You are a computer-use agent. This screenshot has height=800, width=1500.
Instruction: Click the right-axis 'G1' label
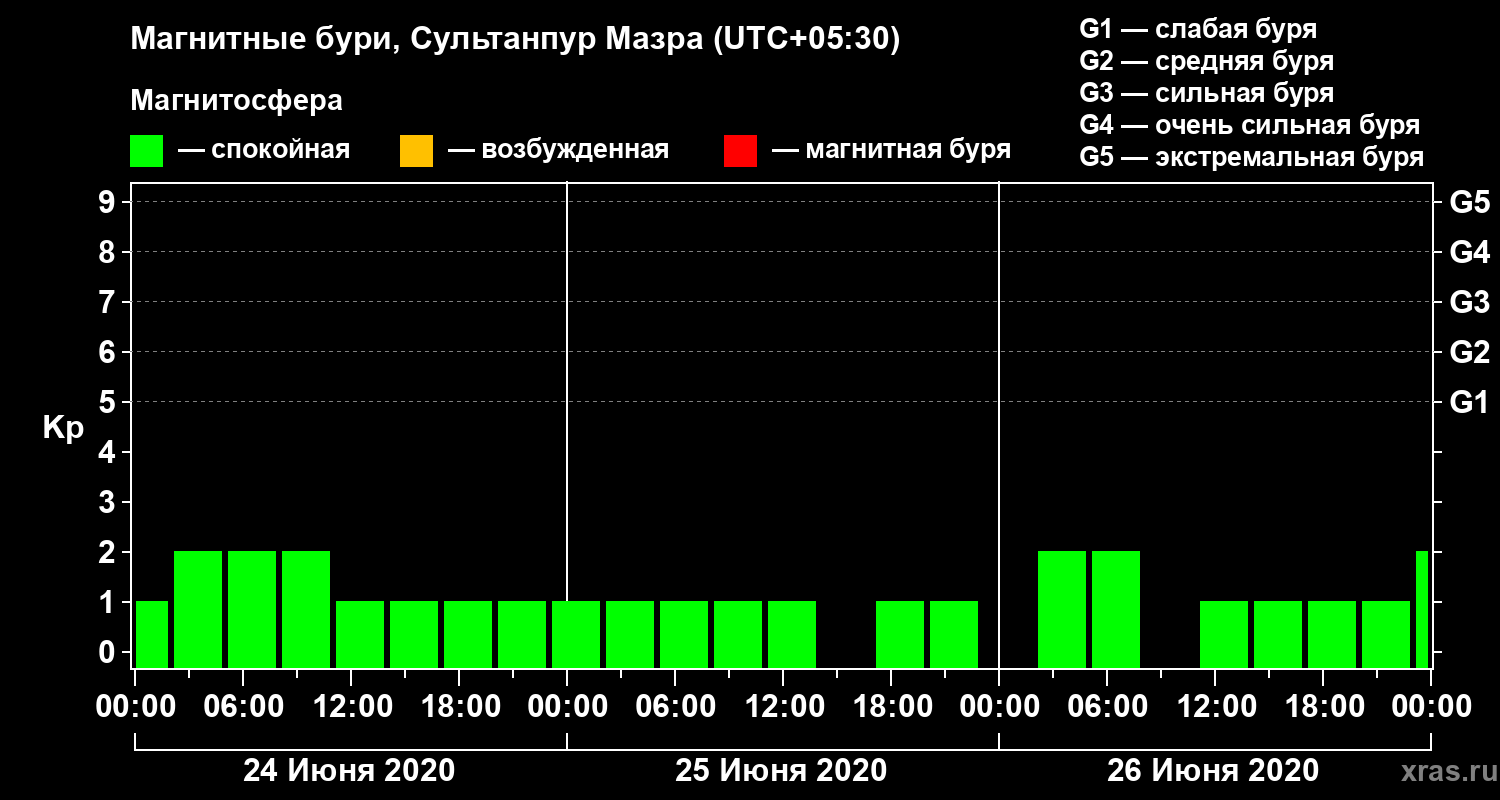(1469, 402)
